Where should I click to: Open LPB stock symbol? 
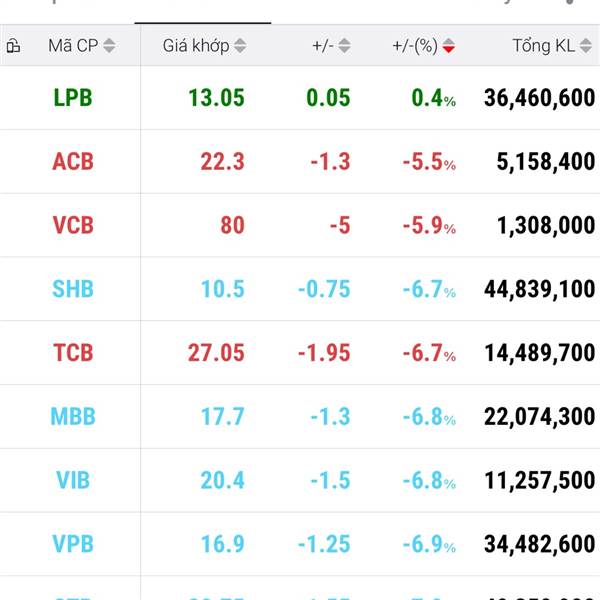coord(73,98)
